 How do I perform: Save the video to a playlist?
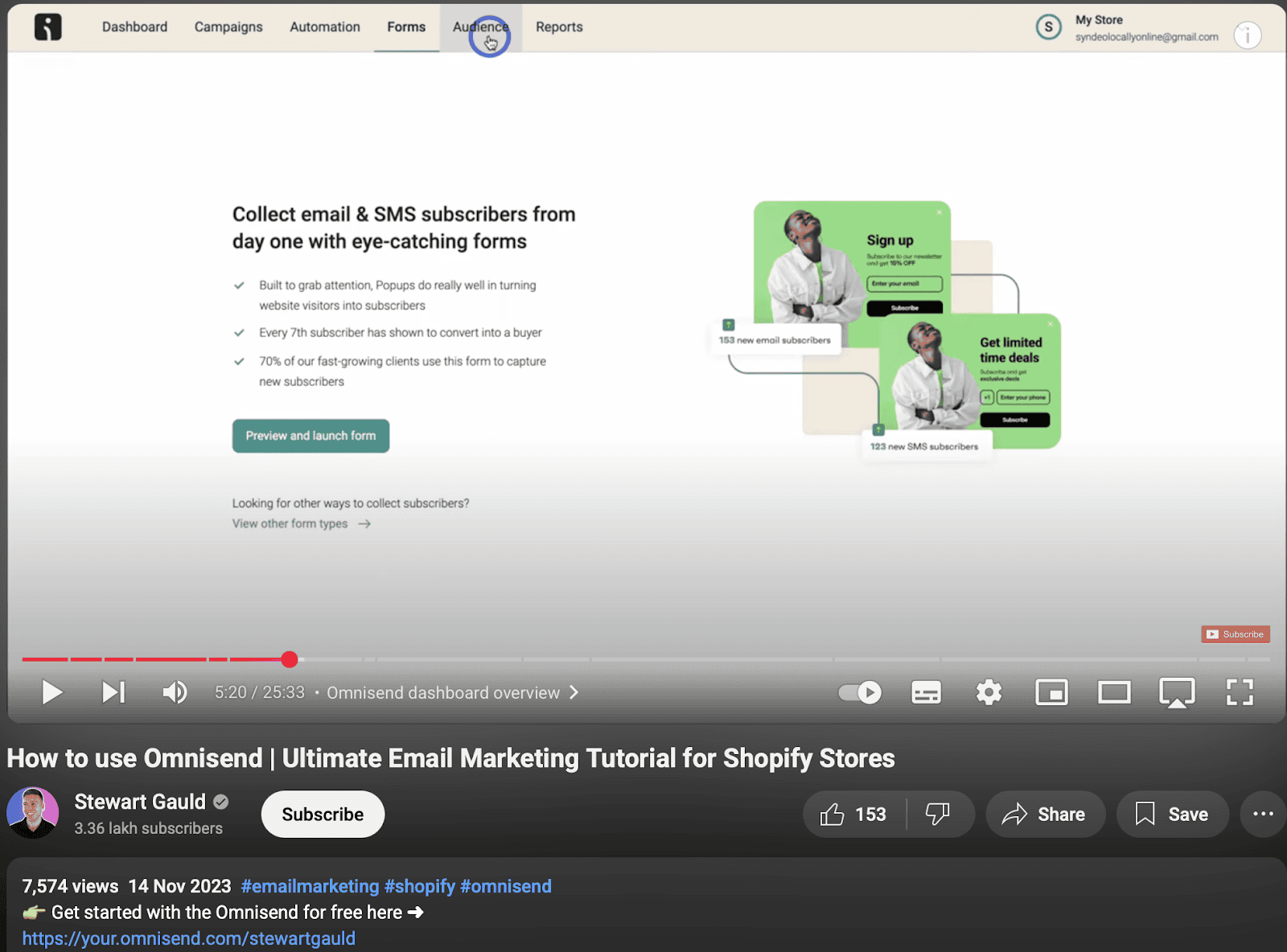(x=1172, y=815)
